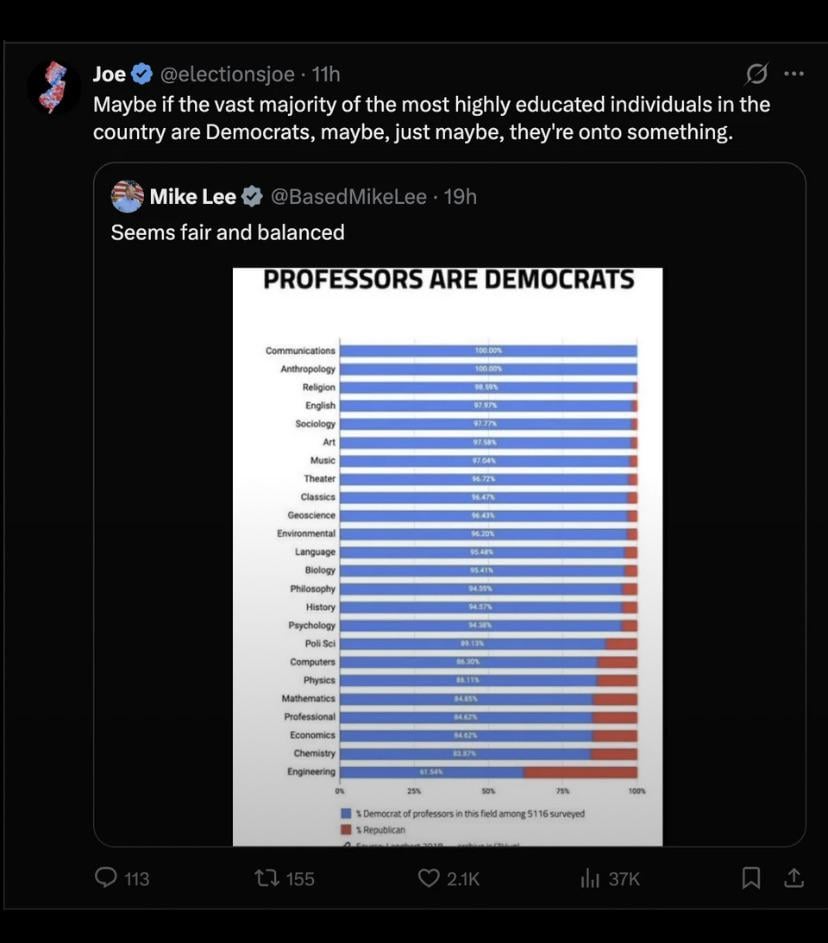Click the Joe display name
Image resolution: width=828 pixels, height=943 pixels.
(x=109, y=74)
